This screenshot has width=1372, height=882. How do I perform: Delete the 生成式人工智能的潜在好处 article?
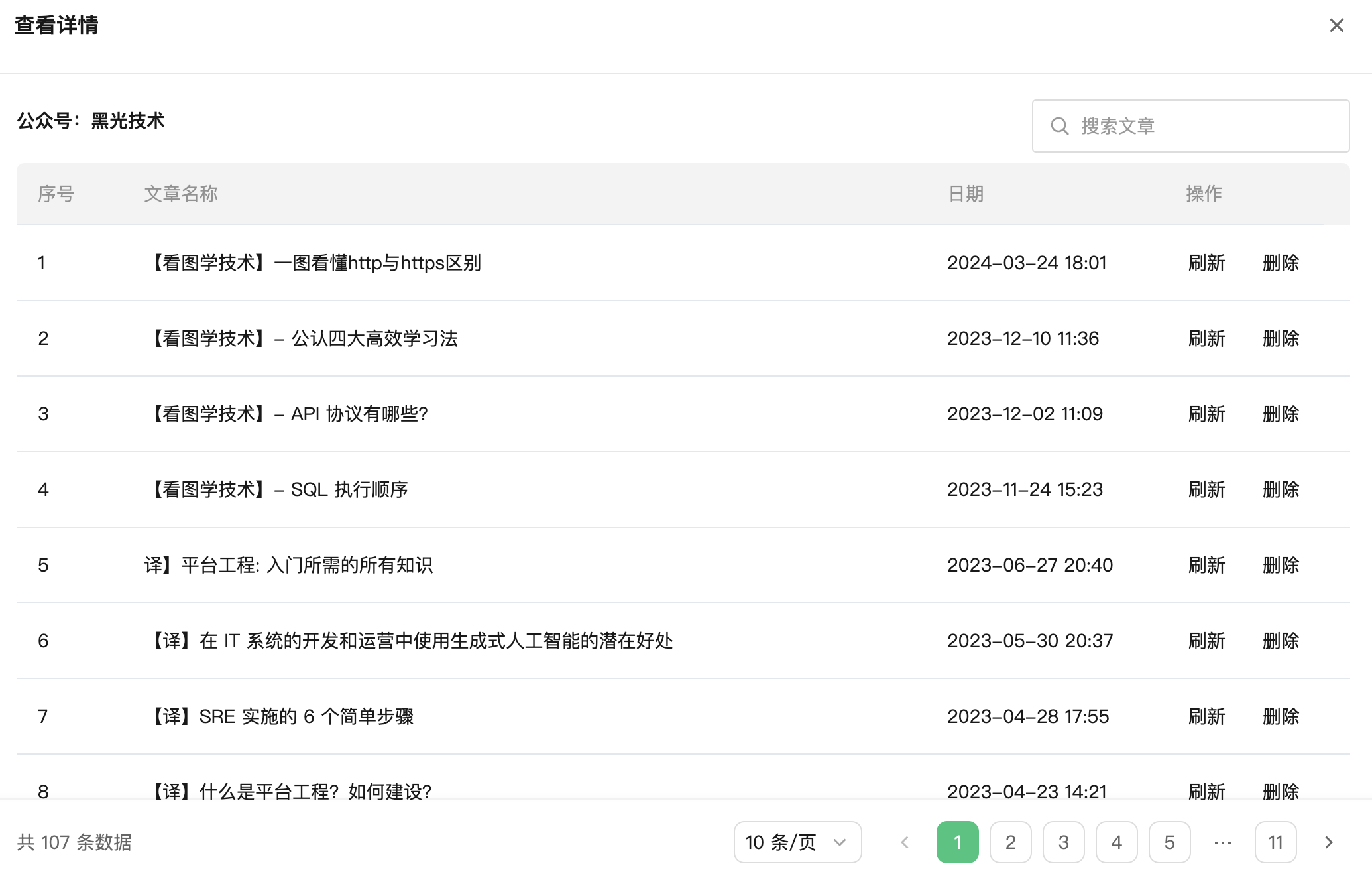[x=1281, y=641]
